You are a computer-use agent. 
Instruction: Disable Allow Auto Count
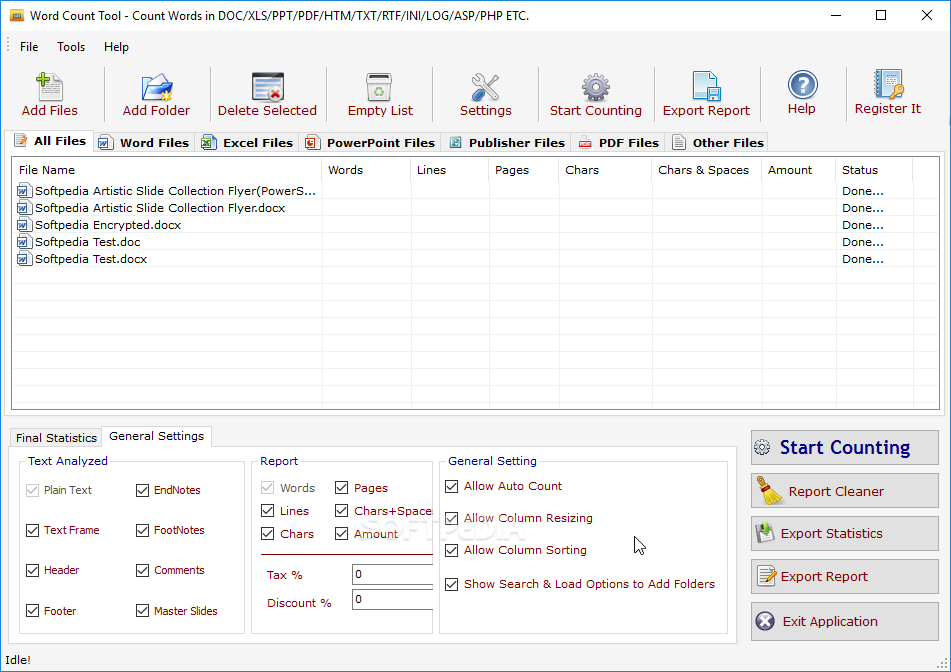point(451,486)
